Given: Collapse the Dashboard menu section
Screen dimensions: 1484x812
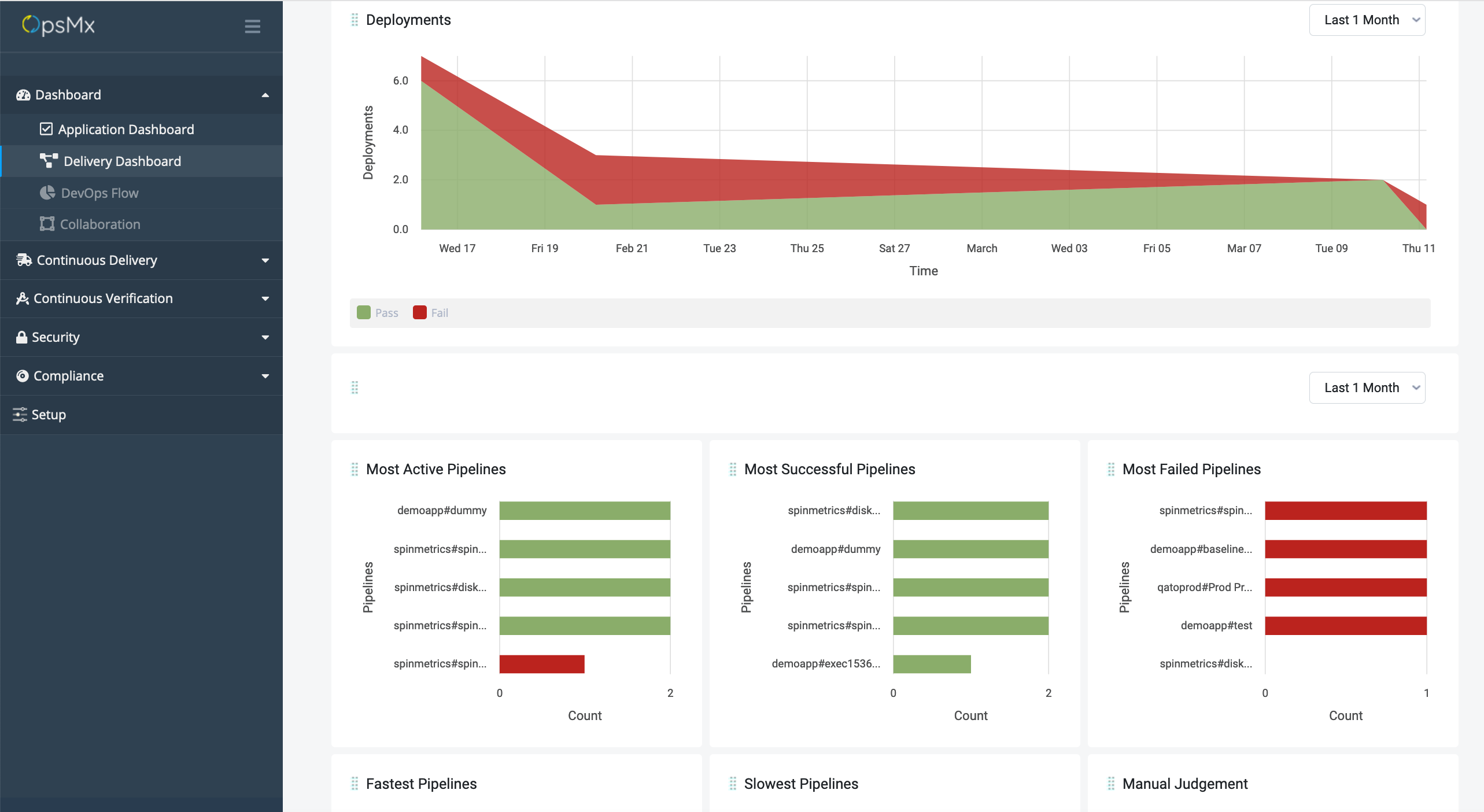Looking at the screenshot, I should 265,95.
